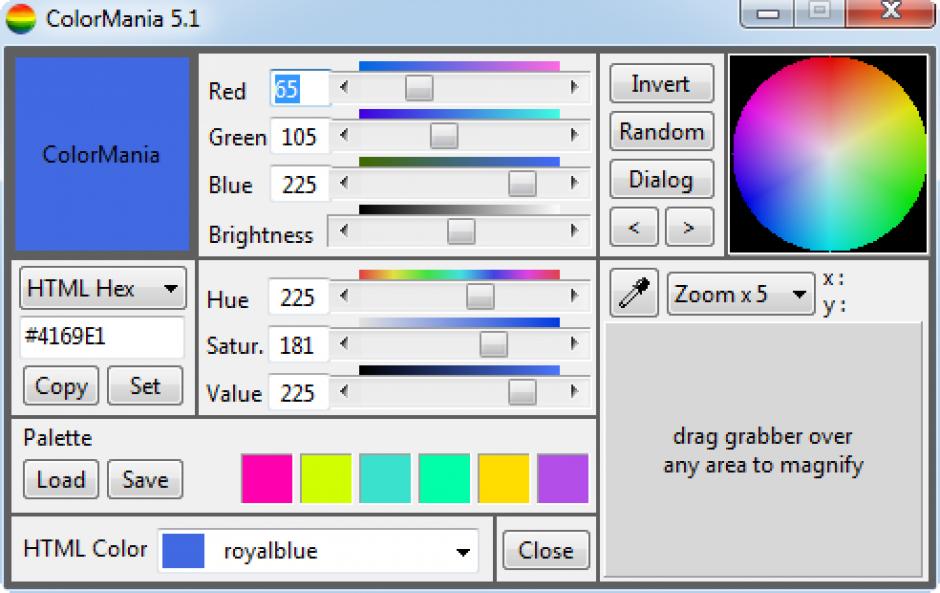
Task: Click the Hue slider left arrow
Action: [344, 296]
